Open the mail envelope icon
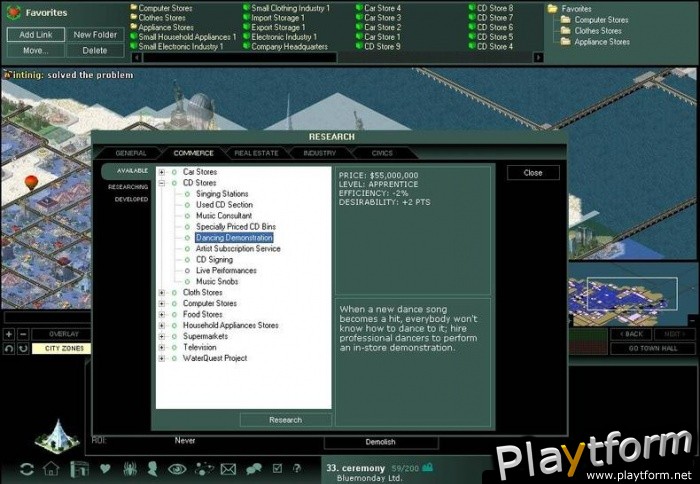This screenshot has height=484, width=700. [228, 469]
